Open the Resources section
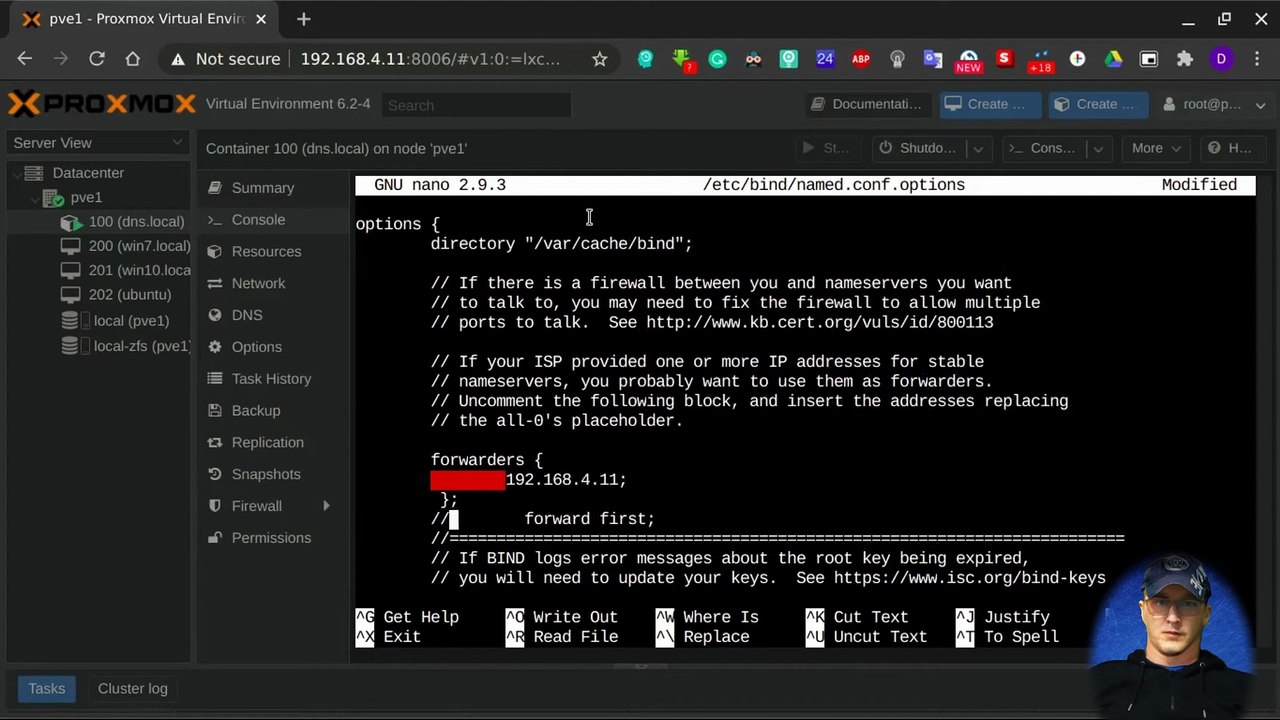Screen dimensions: 1280x720 pos(266,252)
